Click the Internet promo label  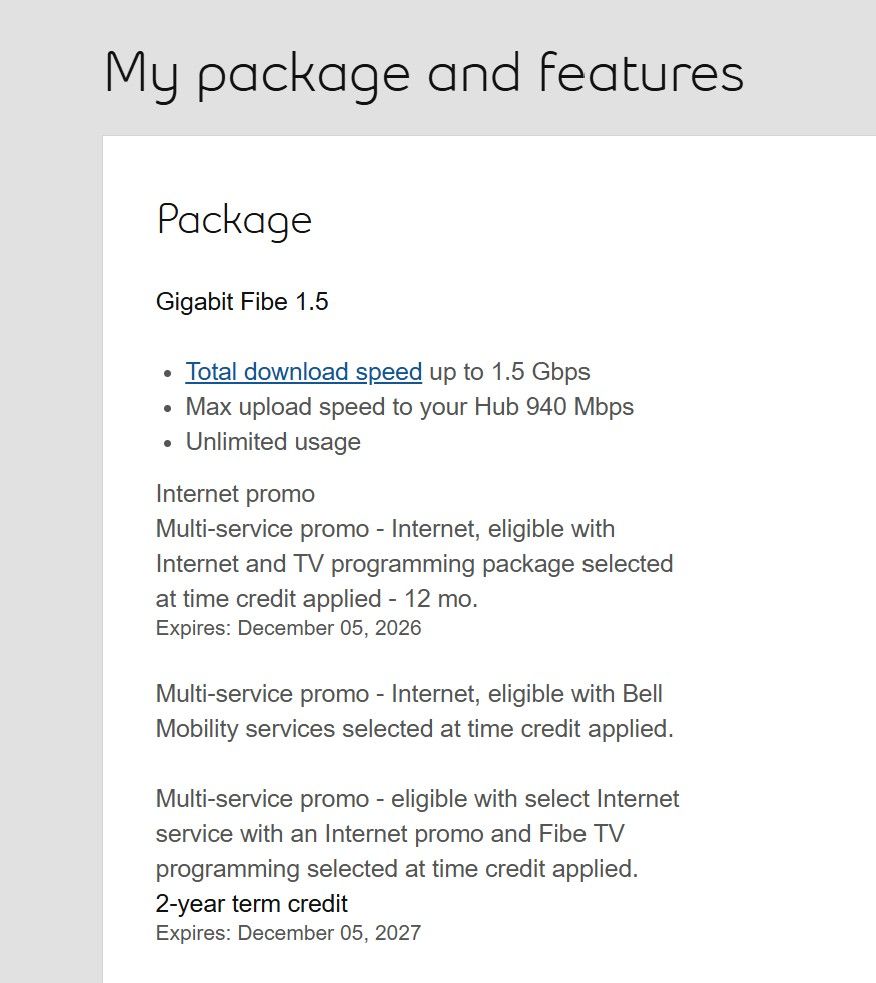(x=235, y=494)
